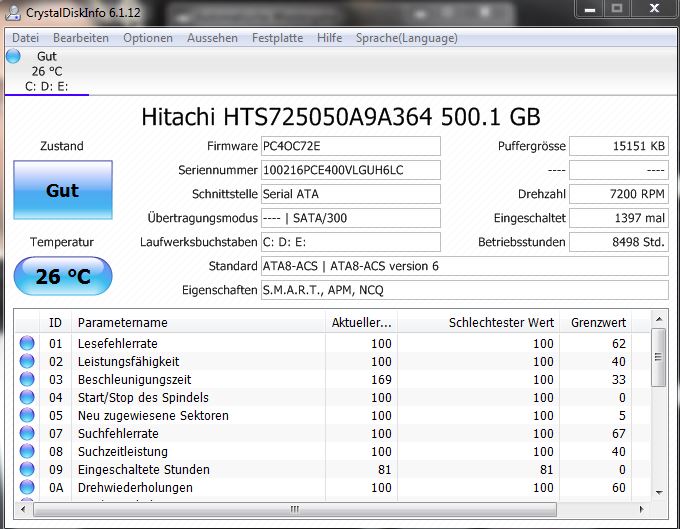The width and height of the screenshot is (680, 529).
Task: Click the horizontal scrollbar thumb
Action: click(295, 509)
